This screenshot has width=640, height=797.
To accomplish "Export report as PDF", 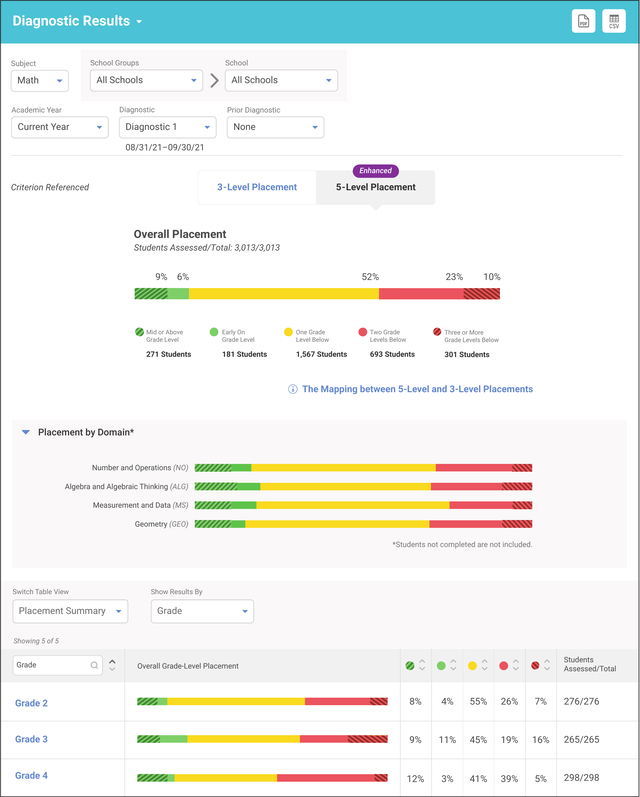I will pos(583,21).
